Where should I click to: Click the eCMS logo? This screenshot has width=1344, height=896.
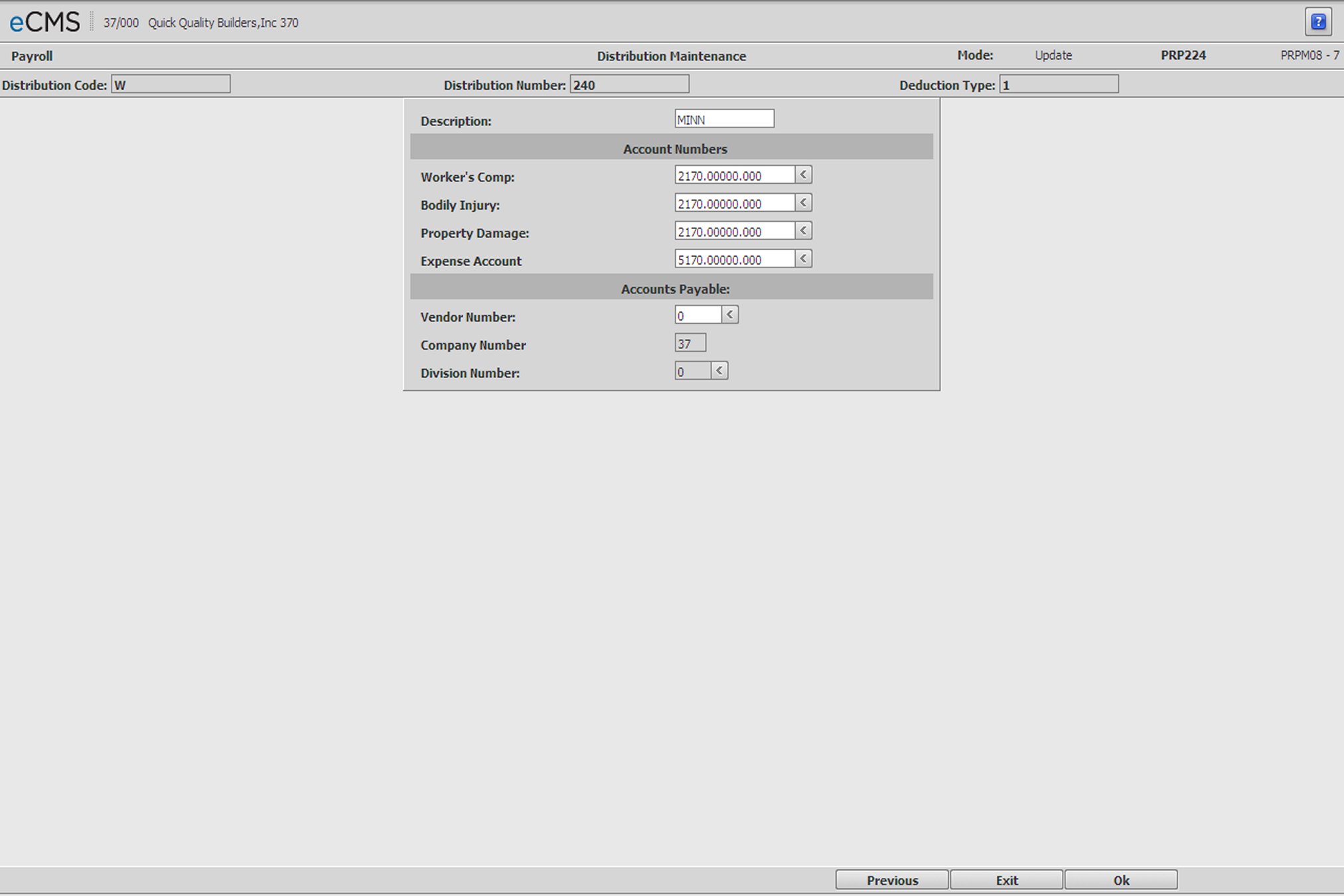(44, 23)
